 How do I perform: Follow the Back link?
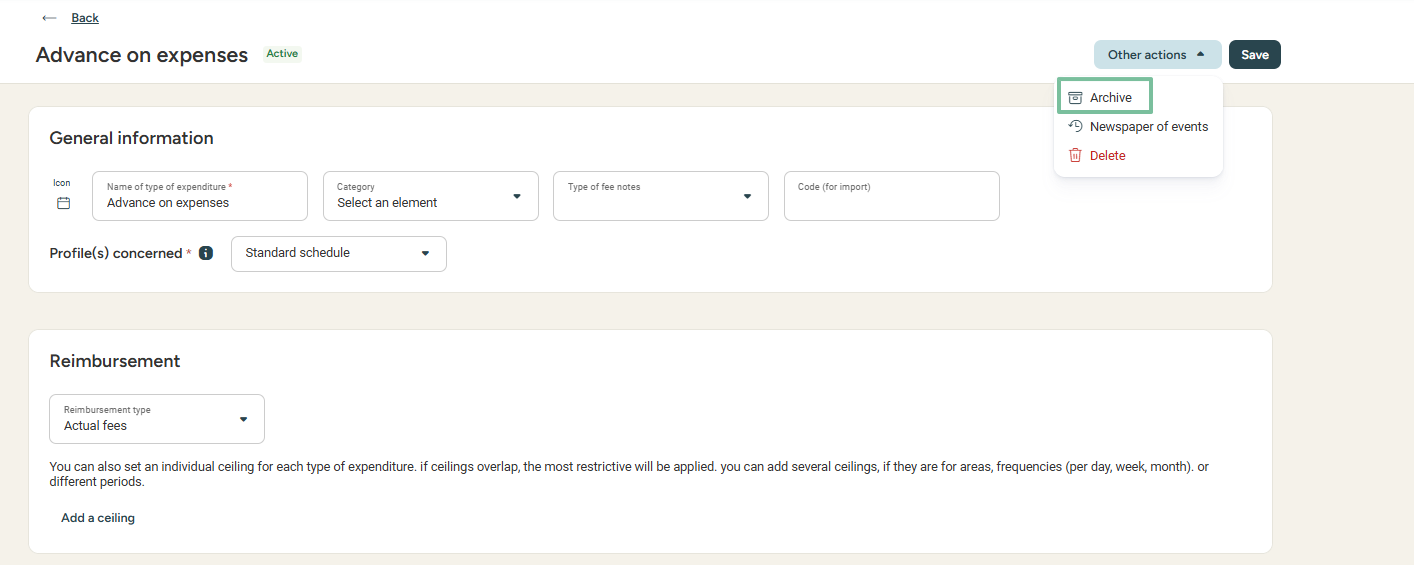[85, 18]
